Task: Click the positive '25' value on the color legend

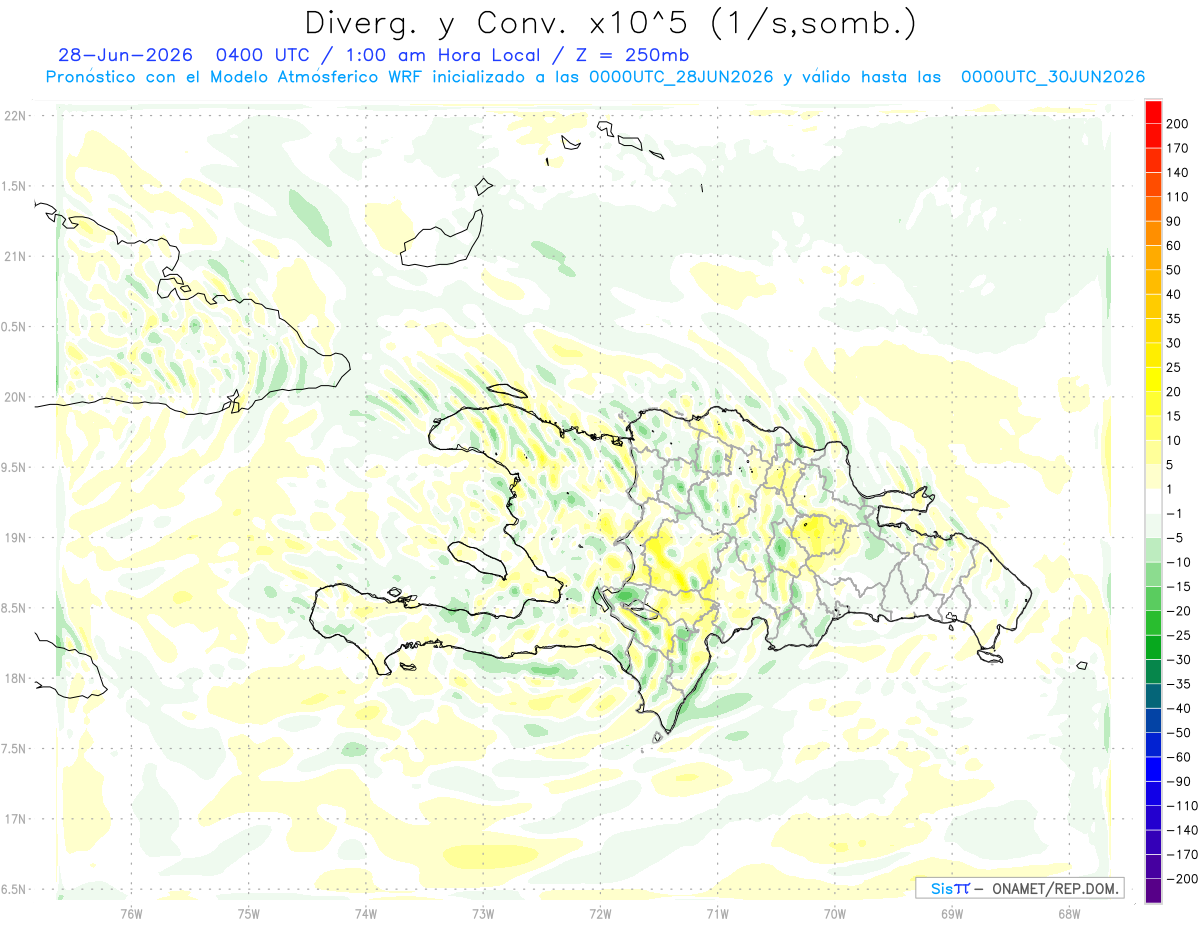Action: coord(1174,367)
